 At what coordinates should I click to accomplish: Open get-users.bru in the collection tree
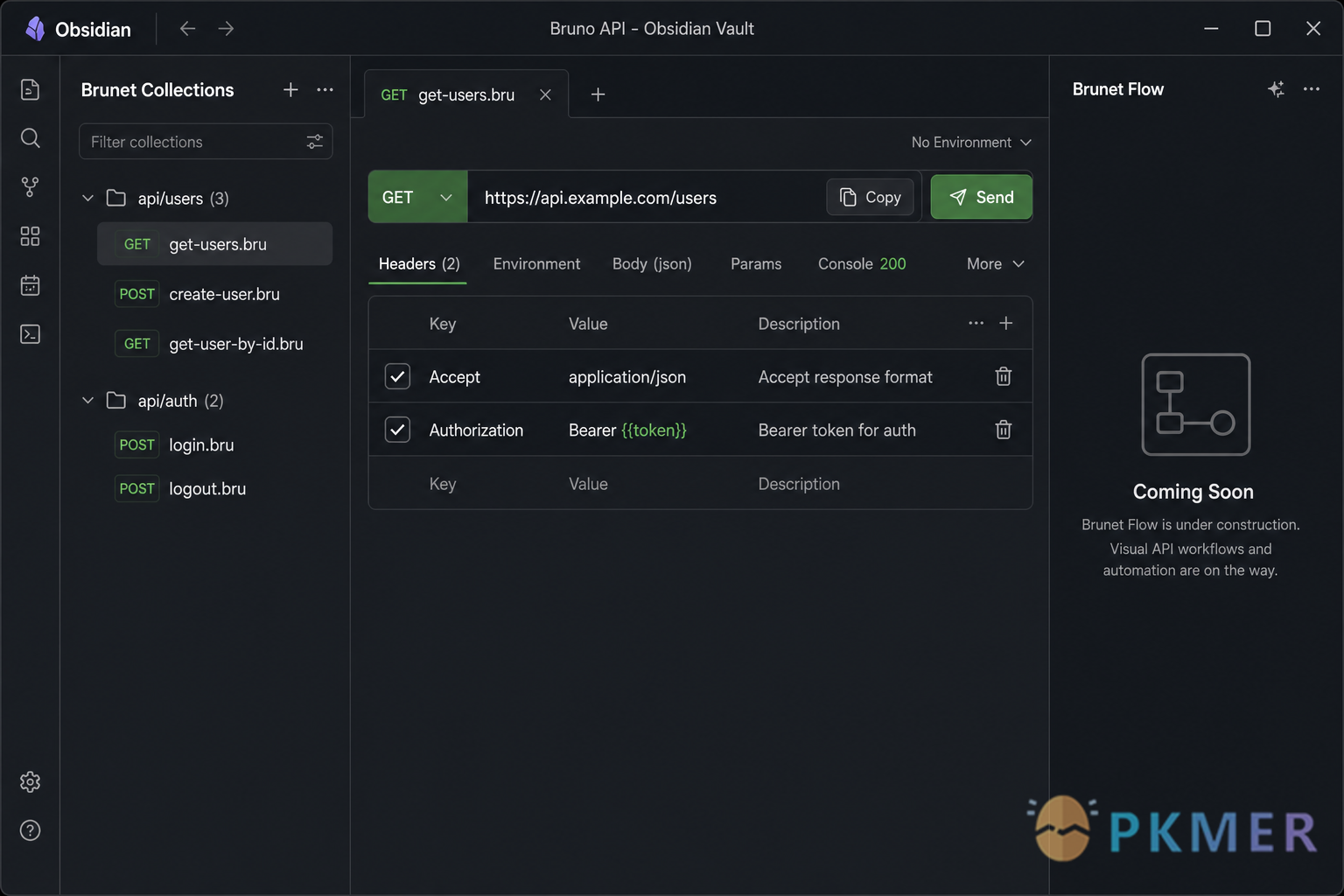[214, 244]
